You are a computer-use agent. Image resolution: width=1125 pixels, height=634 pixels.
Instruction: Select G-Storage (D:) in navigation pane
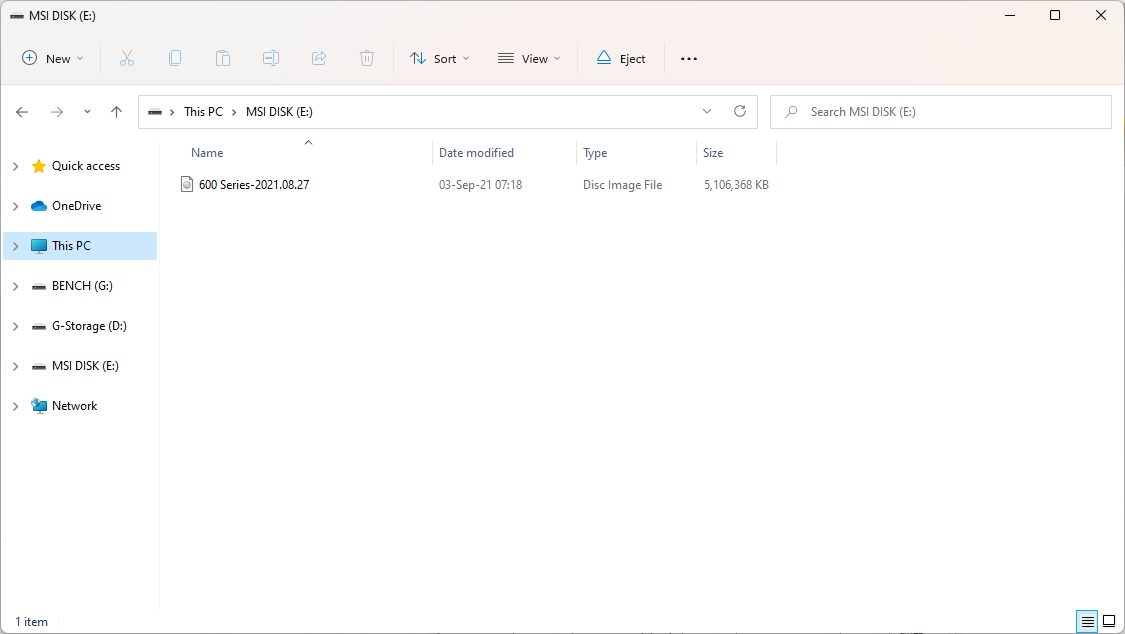80,326
